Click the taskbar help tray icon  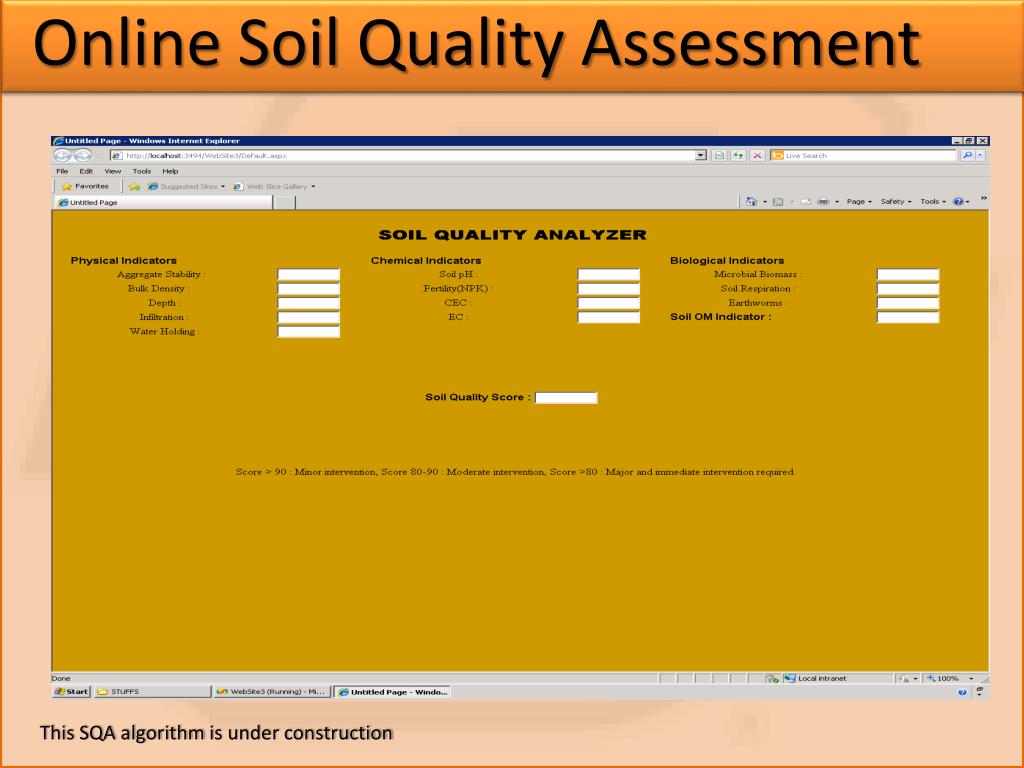click(962, 692)
